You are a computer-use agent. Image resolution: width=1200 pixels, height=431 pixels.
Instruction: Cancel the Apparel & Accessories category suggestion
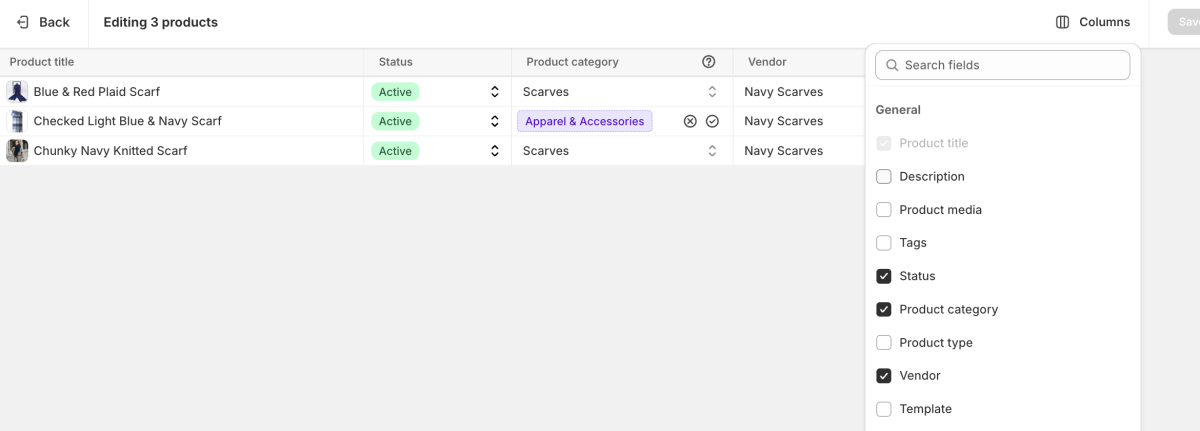pos(690,121)
